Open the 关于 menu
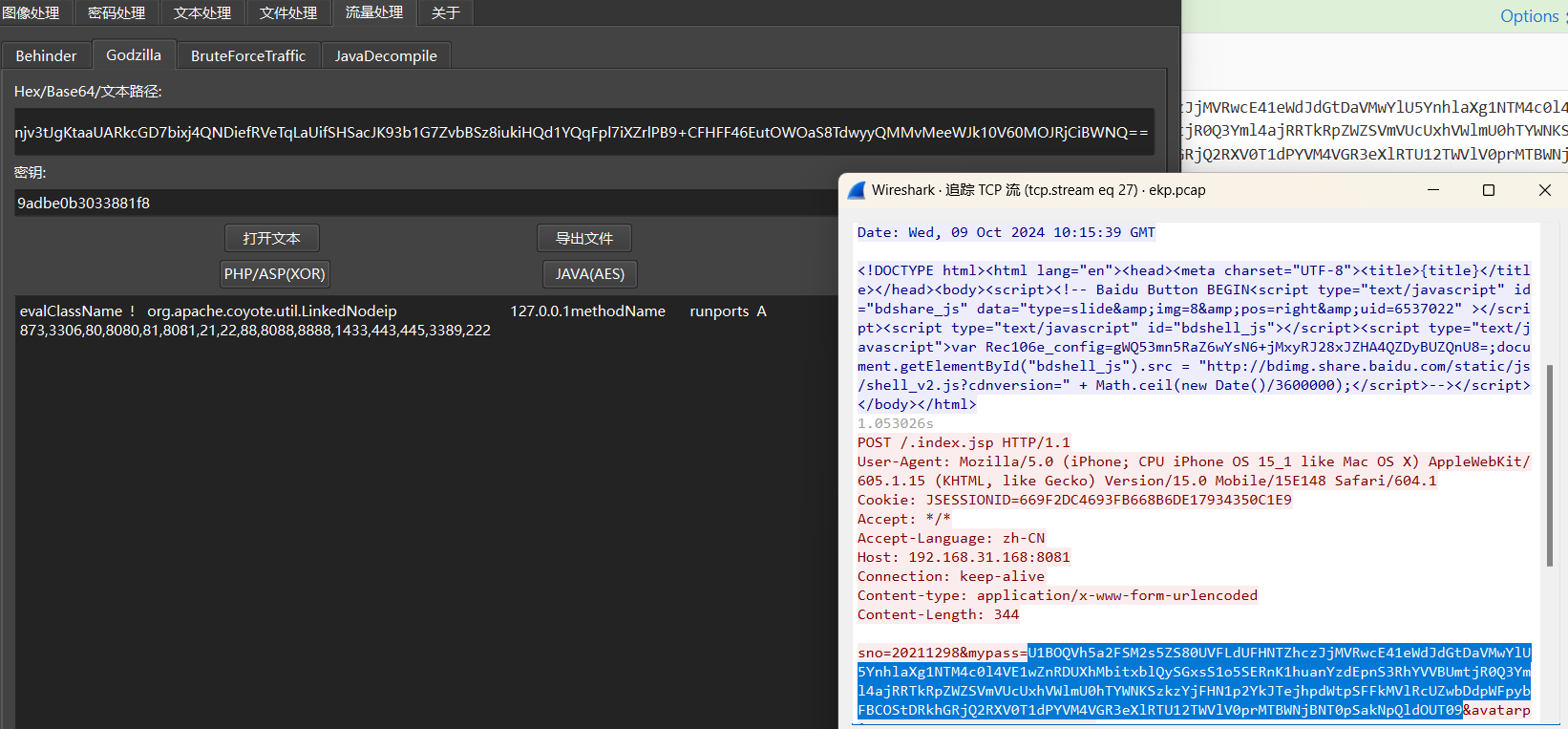This screenshot has height=729, width=1568. (x=446, y=12)
